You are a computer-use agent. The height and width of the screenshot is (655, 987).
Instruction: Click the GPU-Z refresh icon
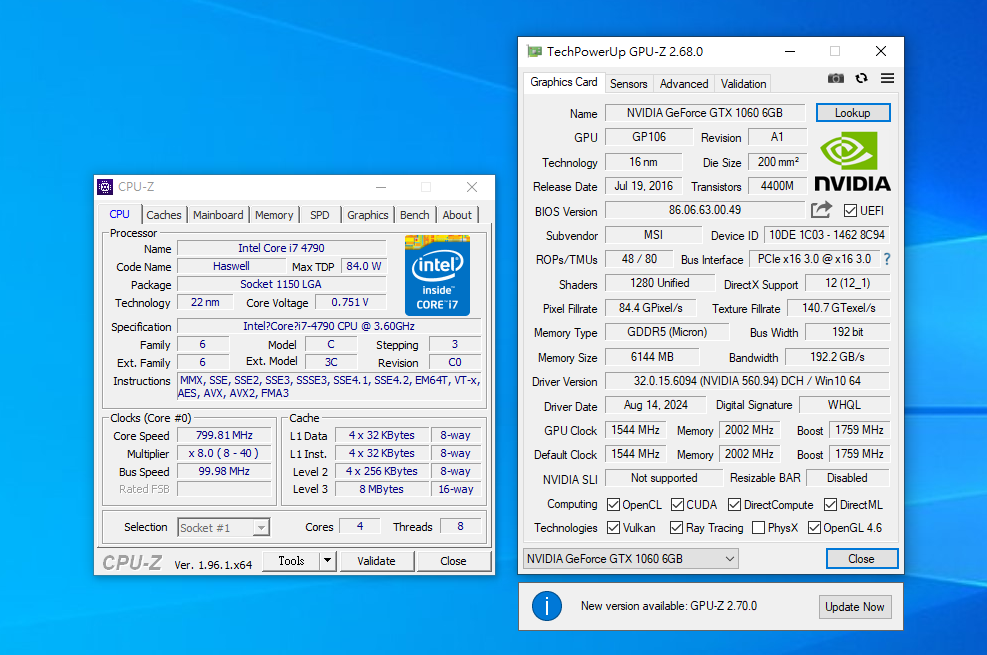(x=861, y=78)
